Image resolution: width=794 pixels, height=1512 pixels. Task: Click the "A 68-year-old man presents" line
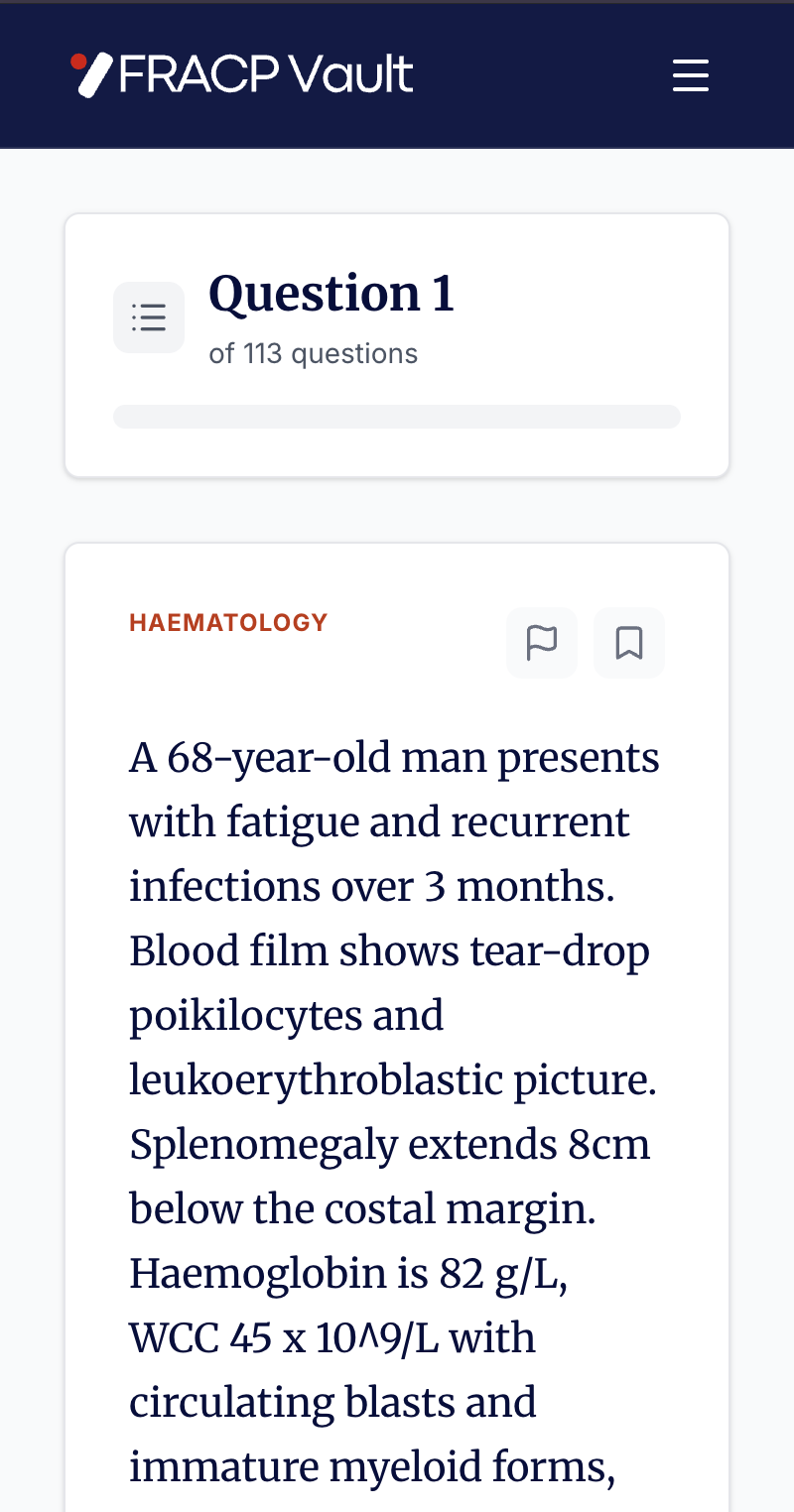point(394,759)
